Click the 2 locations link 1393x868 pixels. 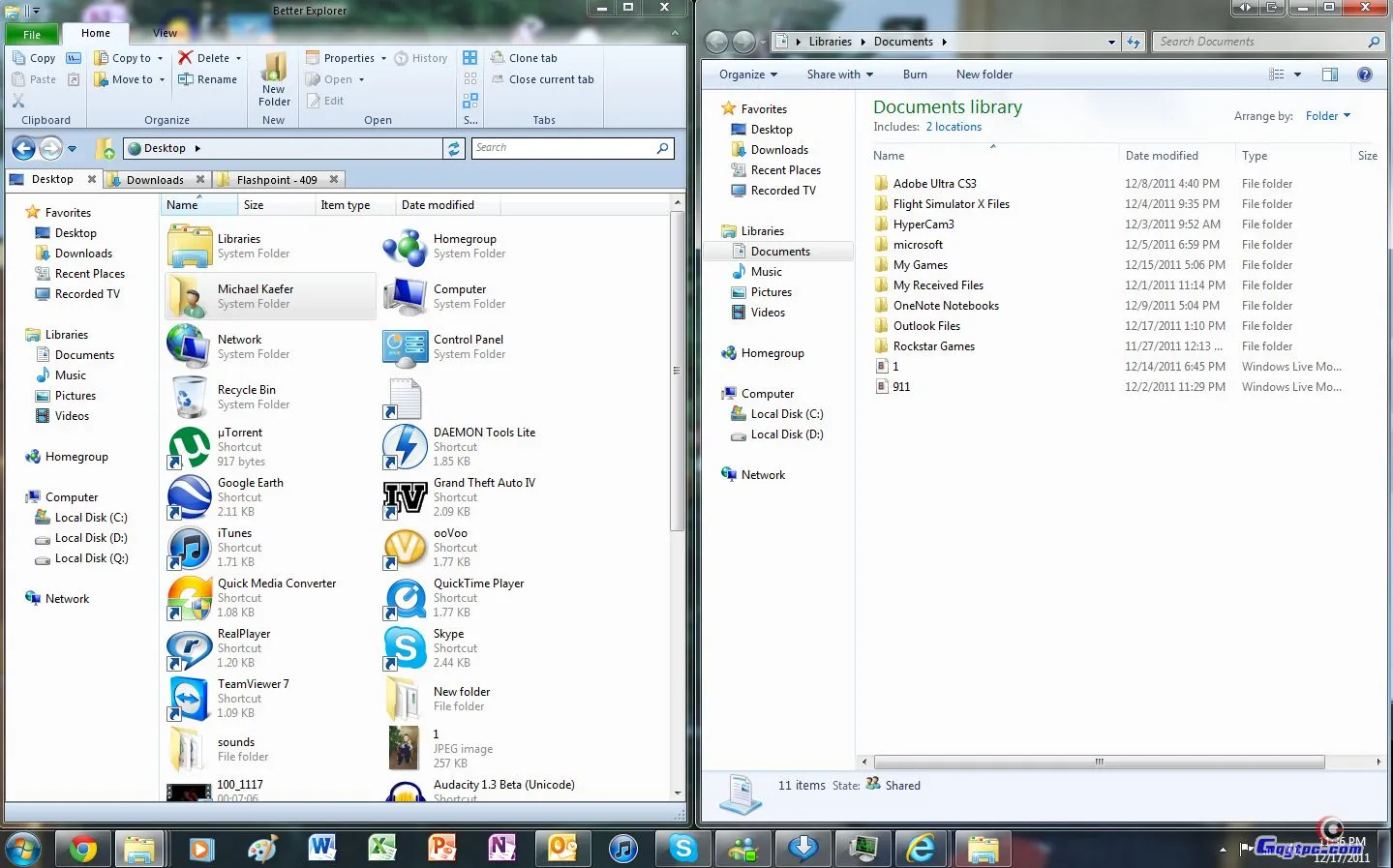tap(954, 127)
